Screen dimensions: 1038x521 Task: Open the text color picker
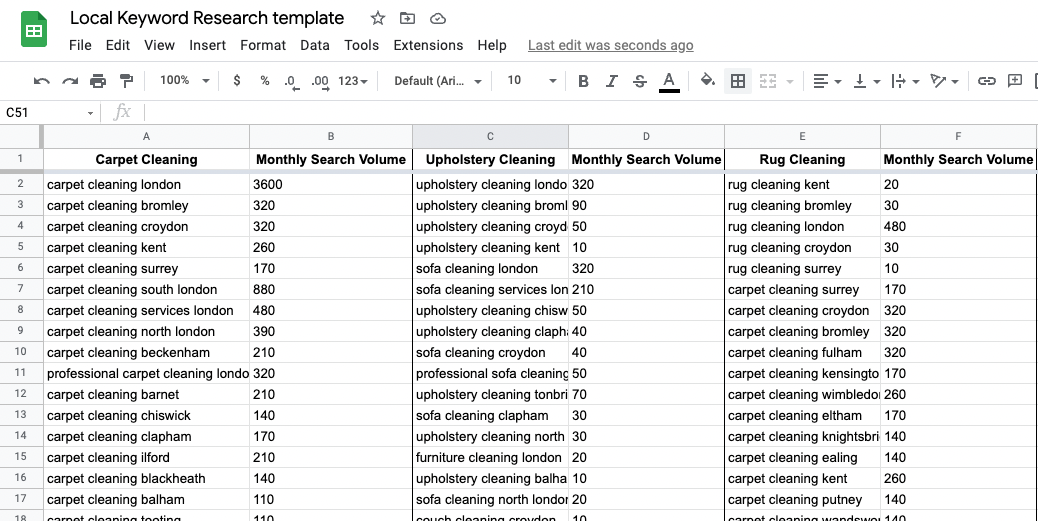pyautogui.click(x=669, y=81)
